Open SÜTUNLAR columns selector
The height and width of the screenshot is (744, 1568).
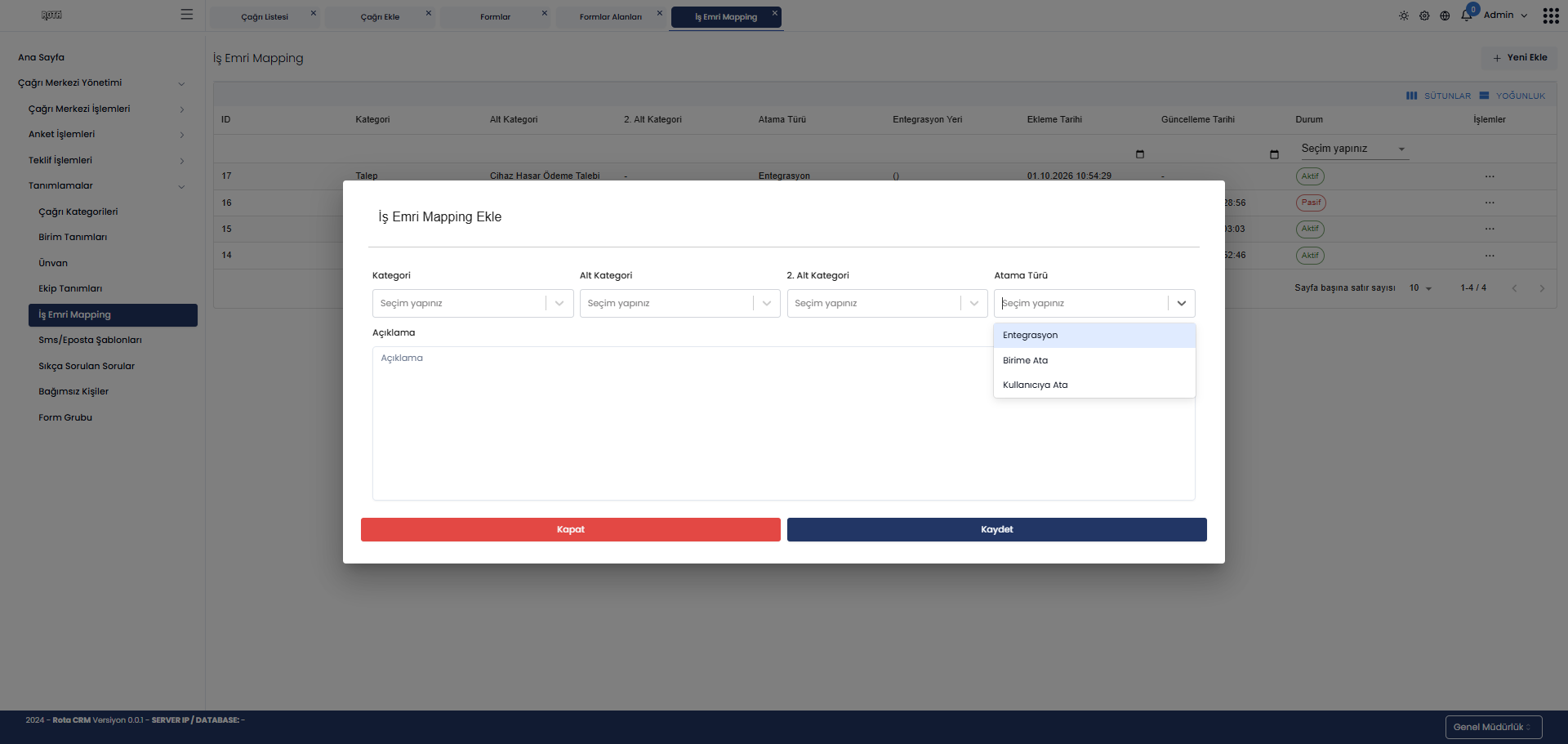[x=1438, y=96]
